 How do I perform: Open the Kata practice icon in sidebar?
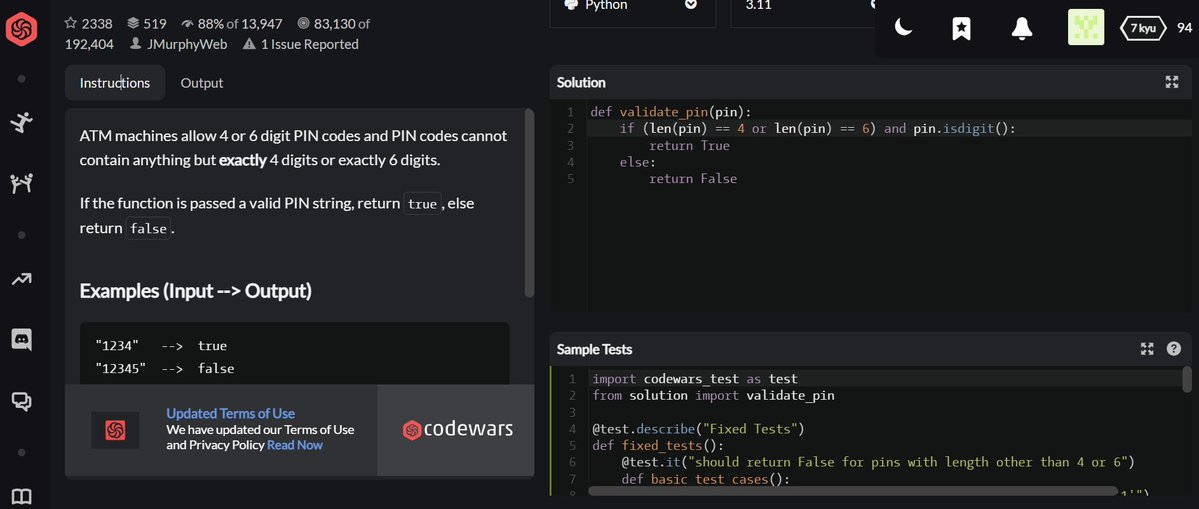pyautogui.click(x=21, y=122)
